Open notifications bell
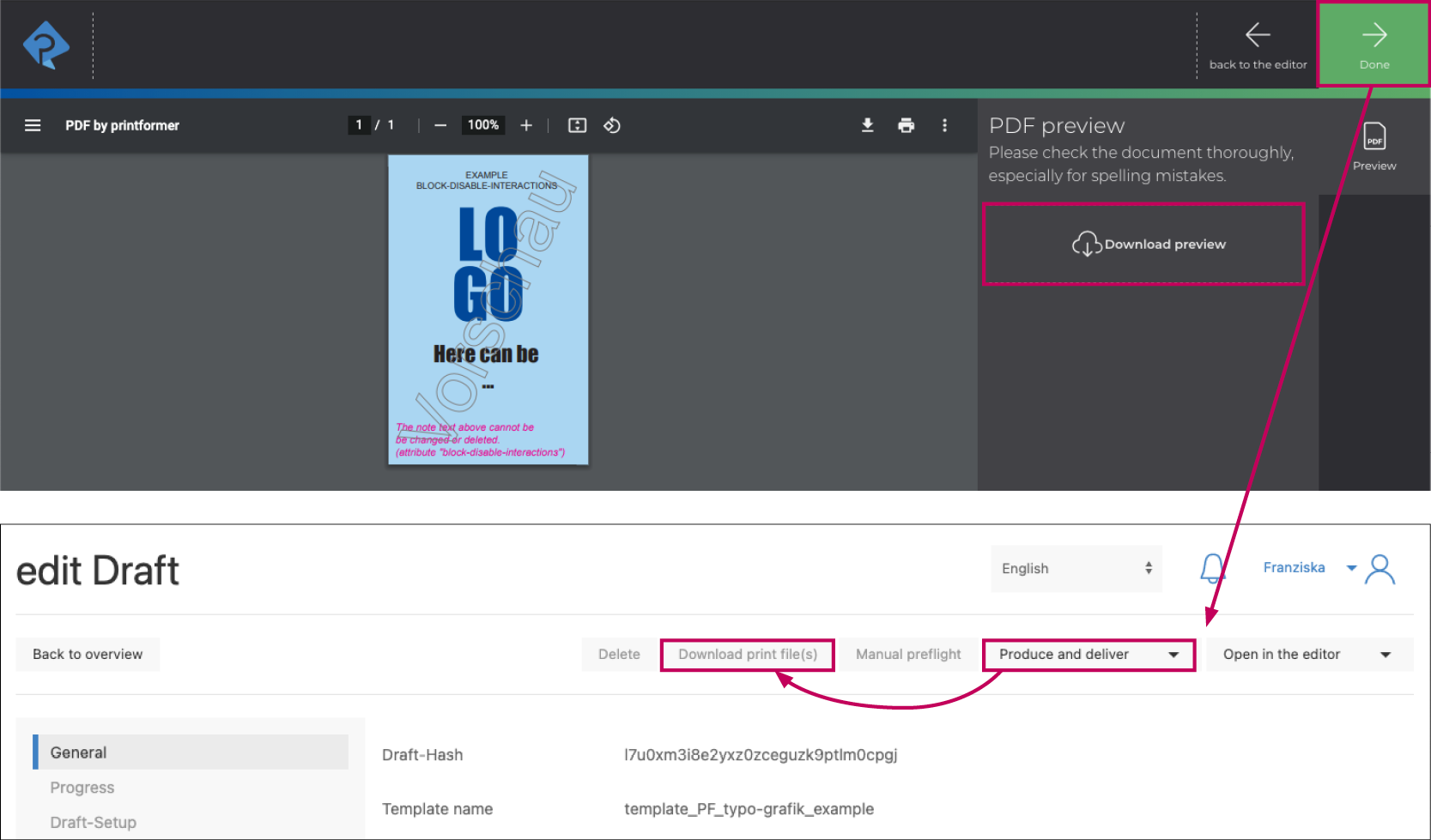Image resolution: width=1431 pixels, height=840 pixels. (x=1212, y=568)
